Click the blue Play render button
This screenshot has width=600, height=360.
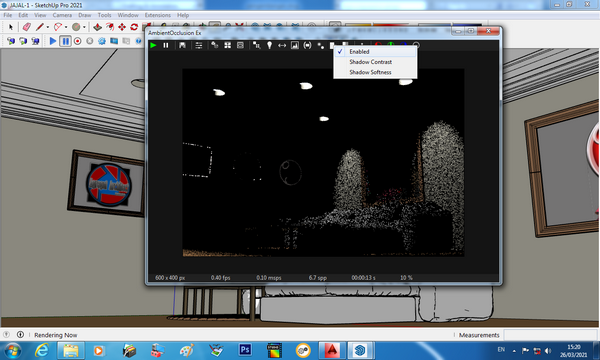(x=53, y=41)
